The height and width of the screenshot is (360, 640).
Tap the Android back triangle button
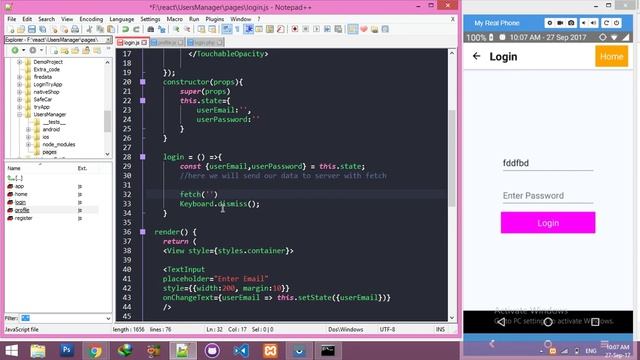click(501, 322)
